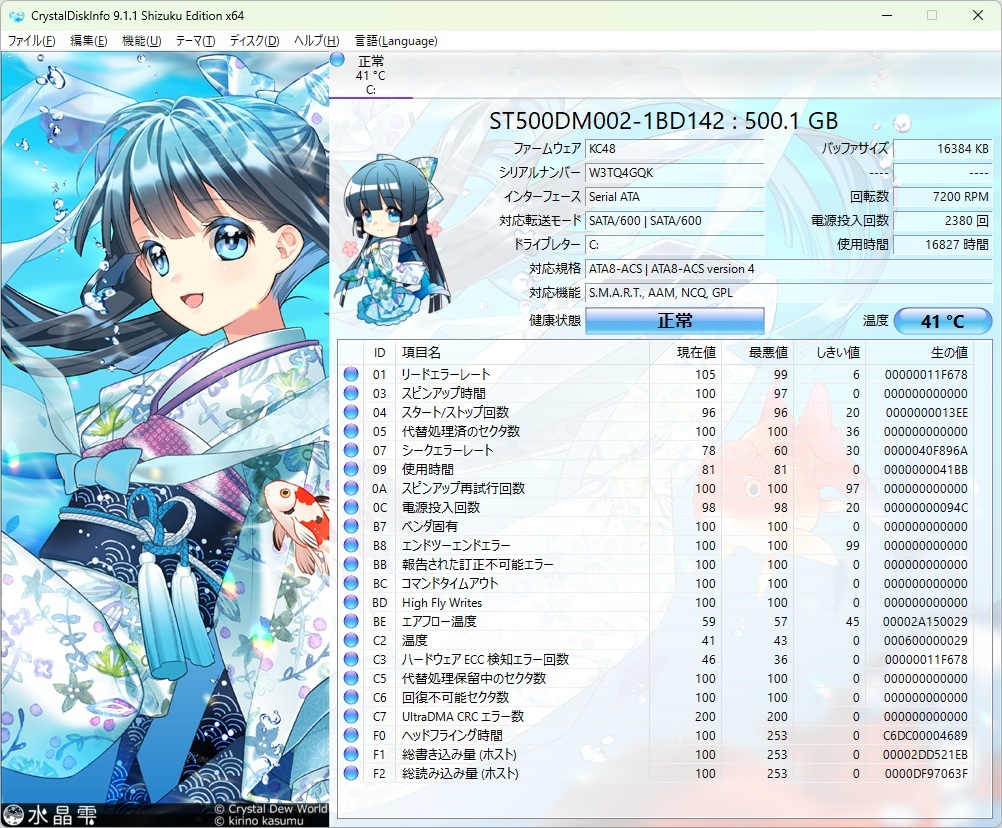Open the 機能(U) menu

point(141,41)
